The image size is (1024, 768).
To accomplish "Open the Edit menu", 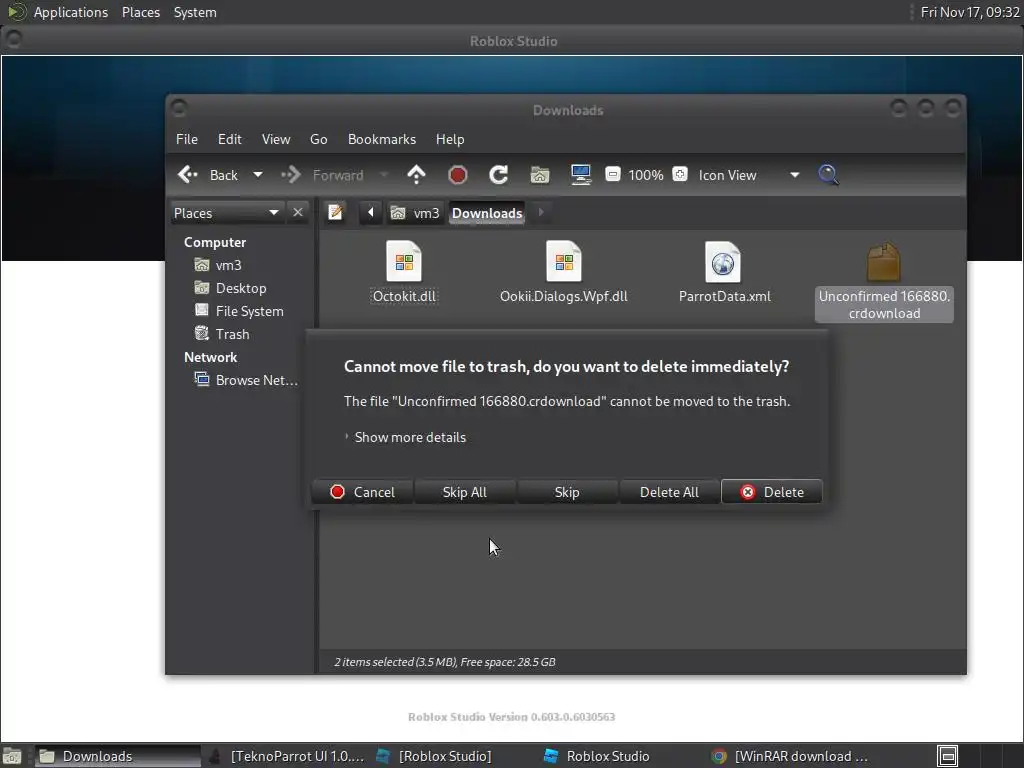I will [229, 139].
